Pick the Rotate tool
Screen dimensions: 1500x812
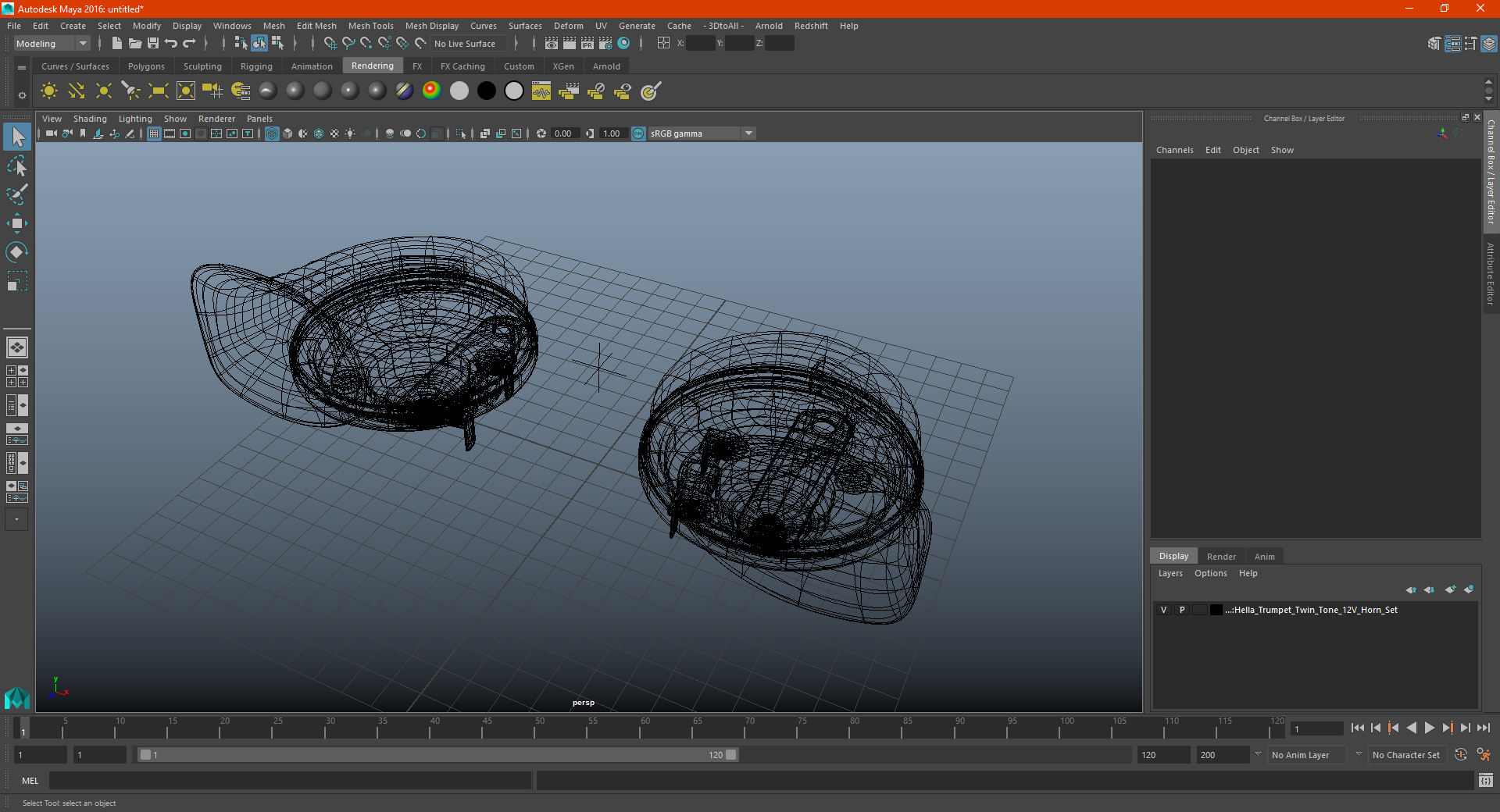pos(16,251)
